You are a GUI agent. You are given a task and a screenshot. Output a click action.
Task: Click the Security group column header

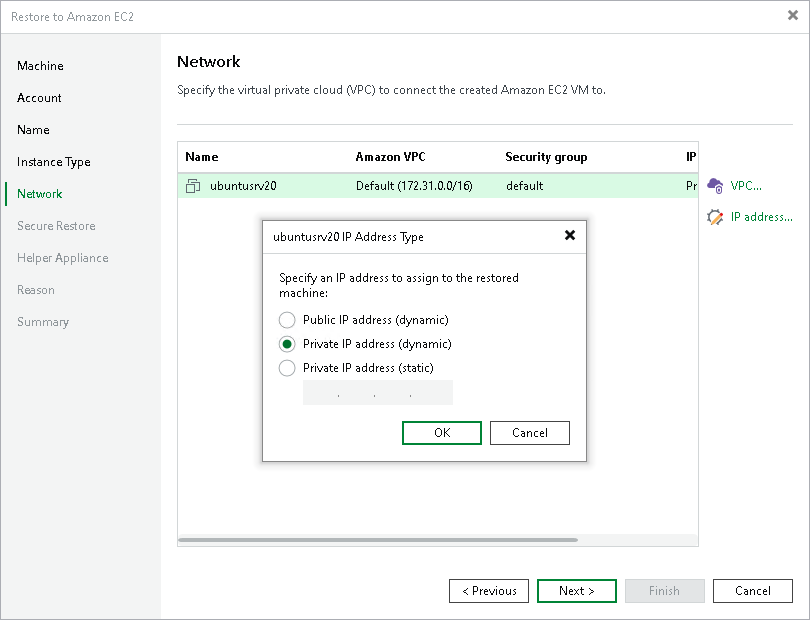coord(546,157)
